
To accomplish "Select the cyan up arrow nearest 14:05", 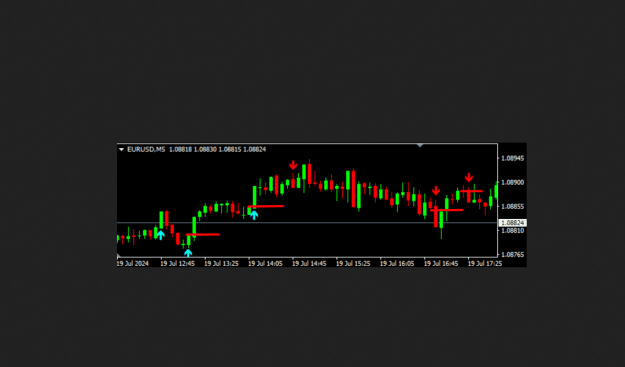I will pos(254,215).
